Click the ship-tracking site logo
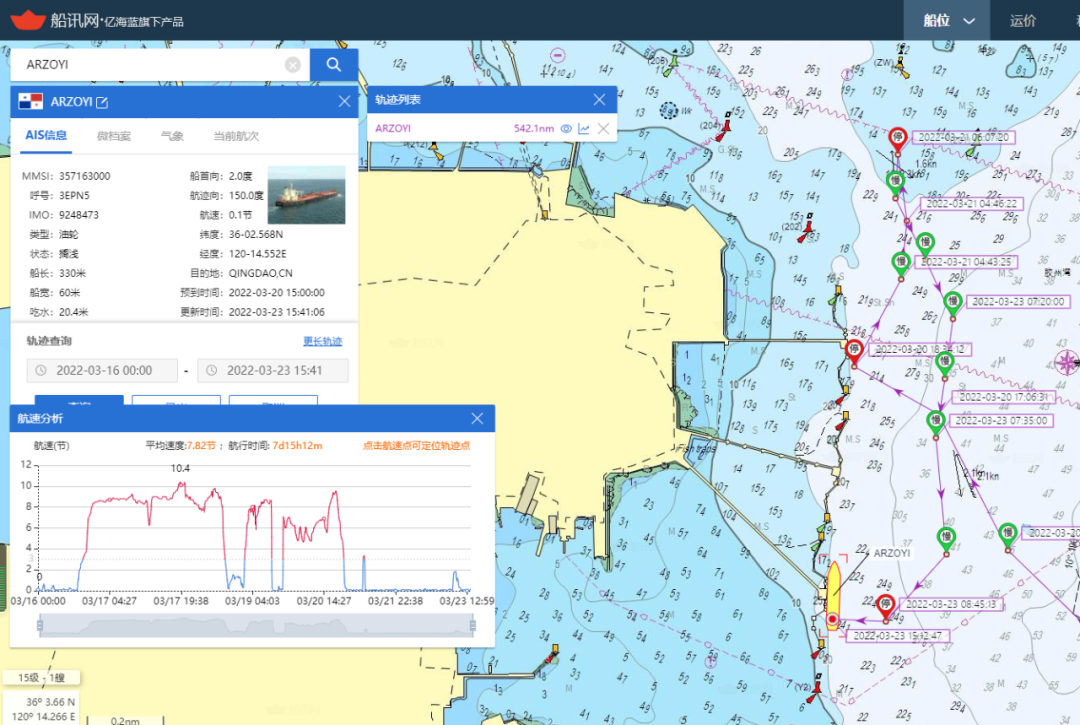1080x725 pixels. point(28,20)
